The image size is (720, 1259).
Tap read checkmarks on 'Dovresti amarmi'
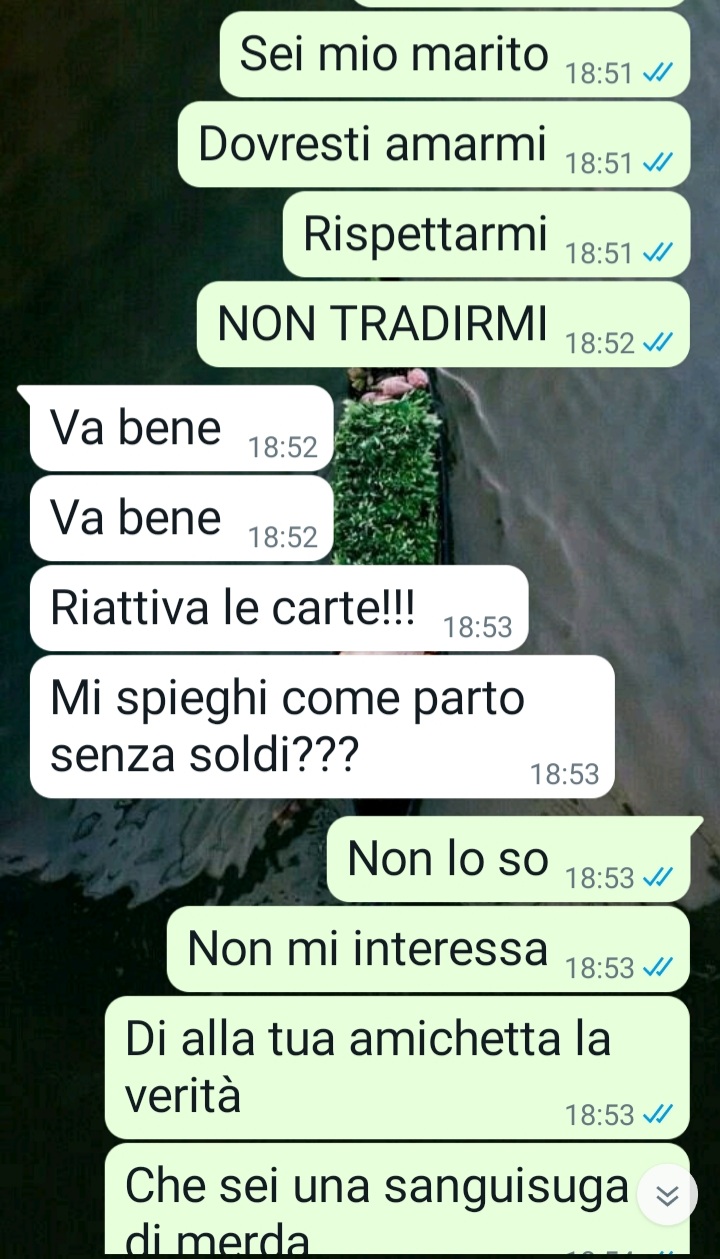[658, 164]
